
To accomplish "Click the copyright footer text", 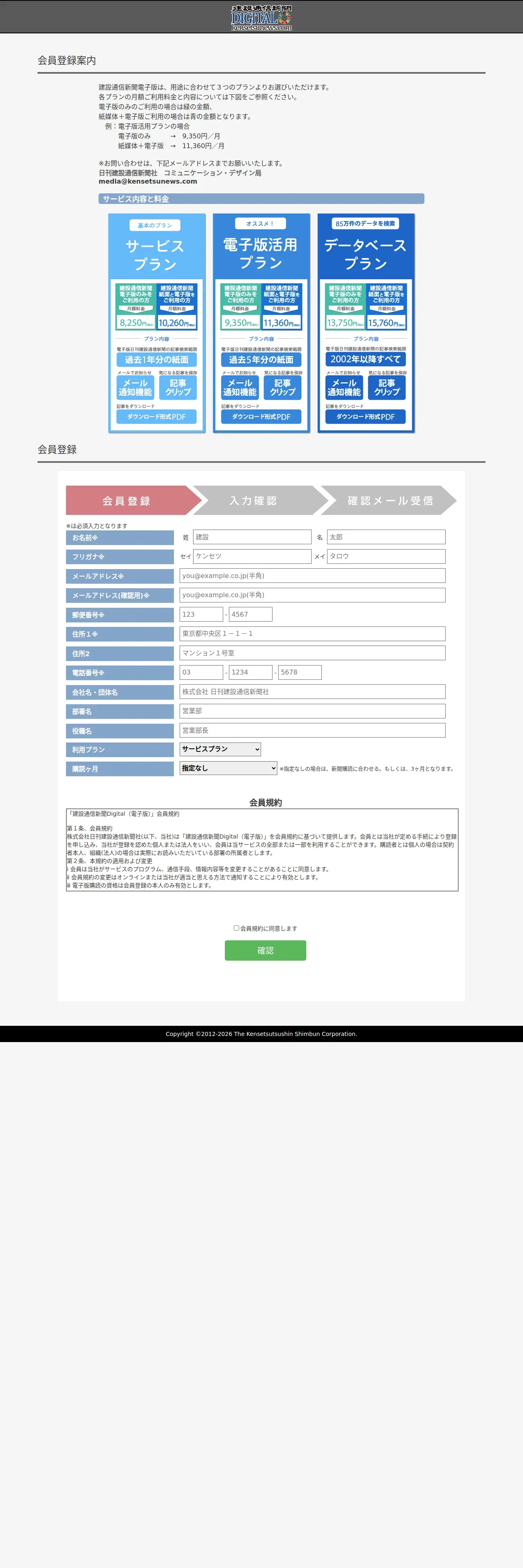I will pos(261,1034).
